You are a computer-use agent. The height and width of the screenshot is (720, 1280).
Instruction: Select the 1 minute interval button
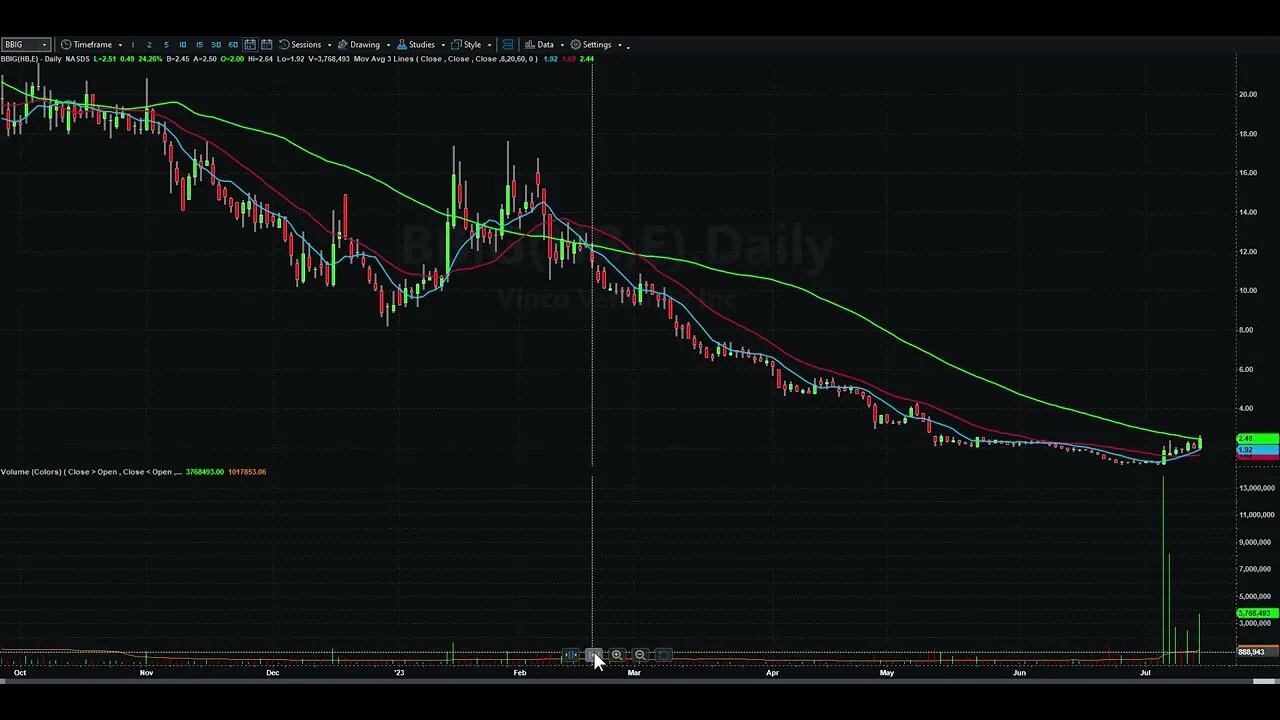tap(133, 45)
